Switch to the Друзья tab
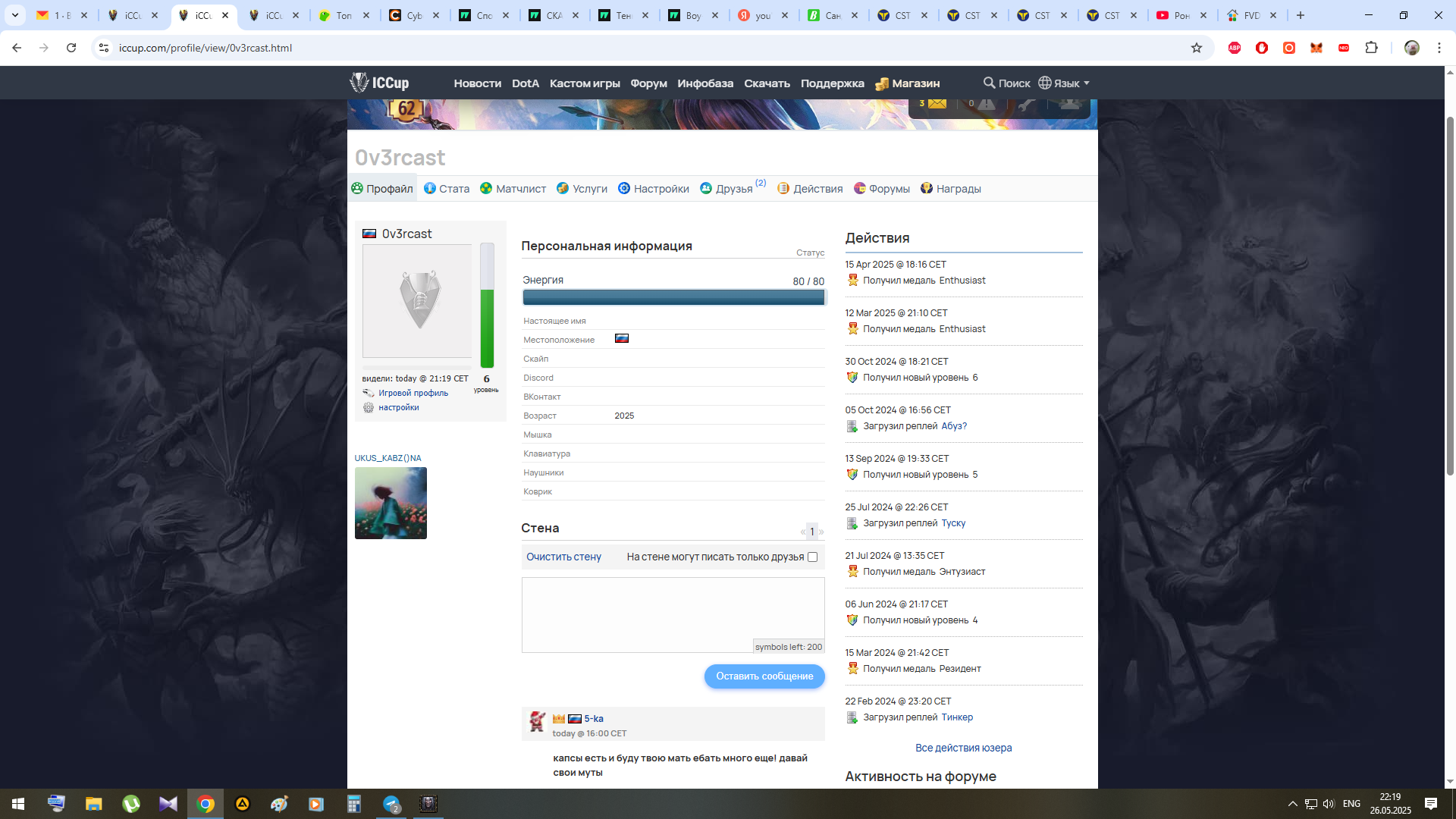 point(726,189)
